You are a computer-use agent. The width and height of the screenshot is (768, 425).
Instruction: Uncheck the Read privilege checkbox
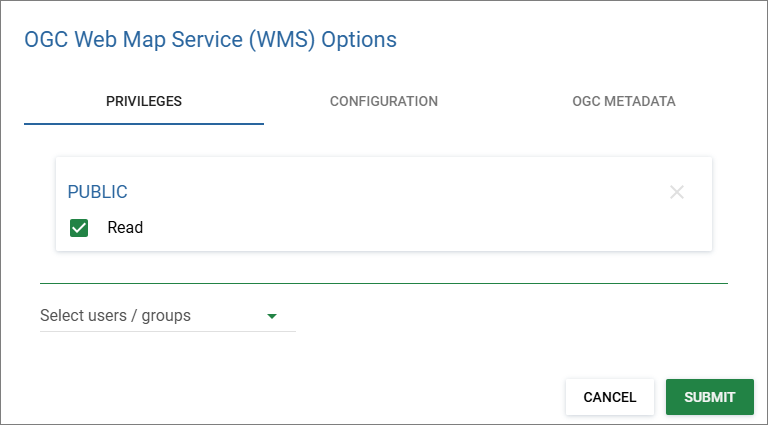click(x=79, y=228)
